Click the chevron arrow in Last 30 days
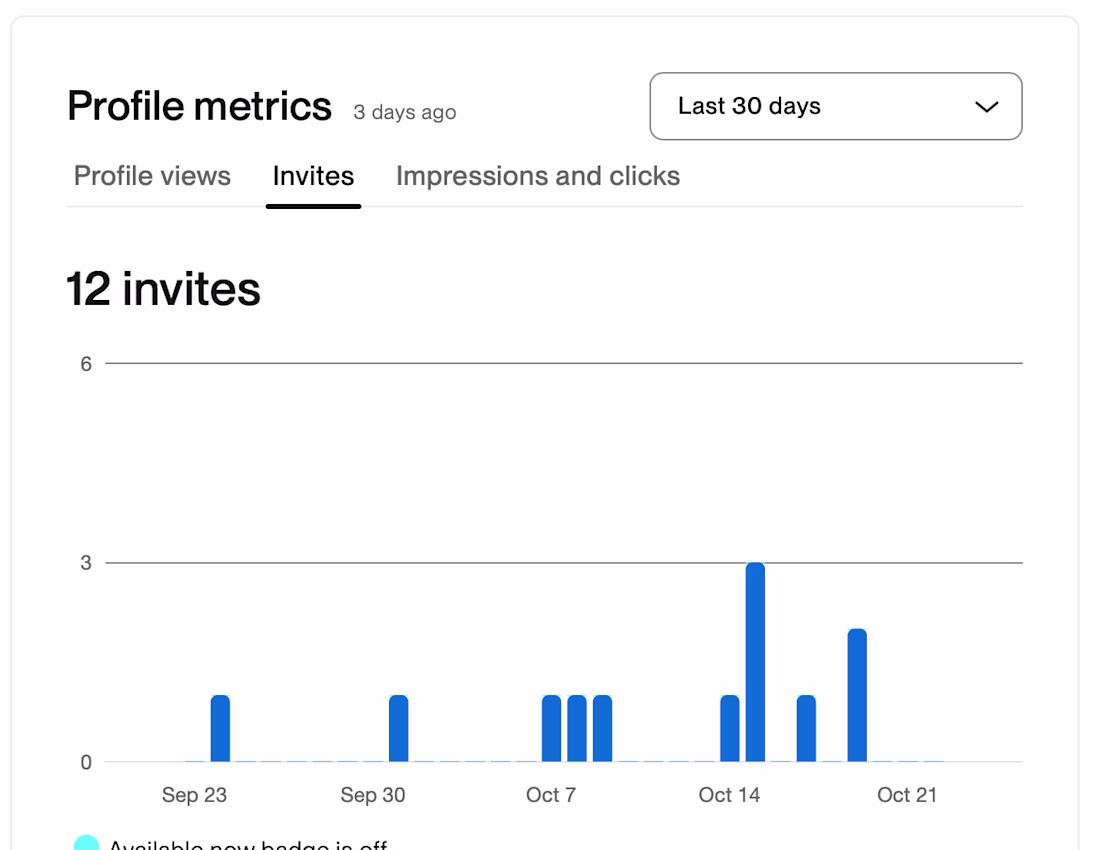Image resolution: width=1100 pixels, height=850 pixels. [x=986, y=107]
